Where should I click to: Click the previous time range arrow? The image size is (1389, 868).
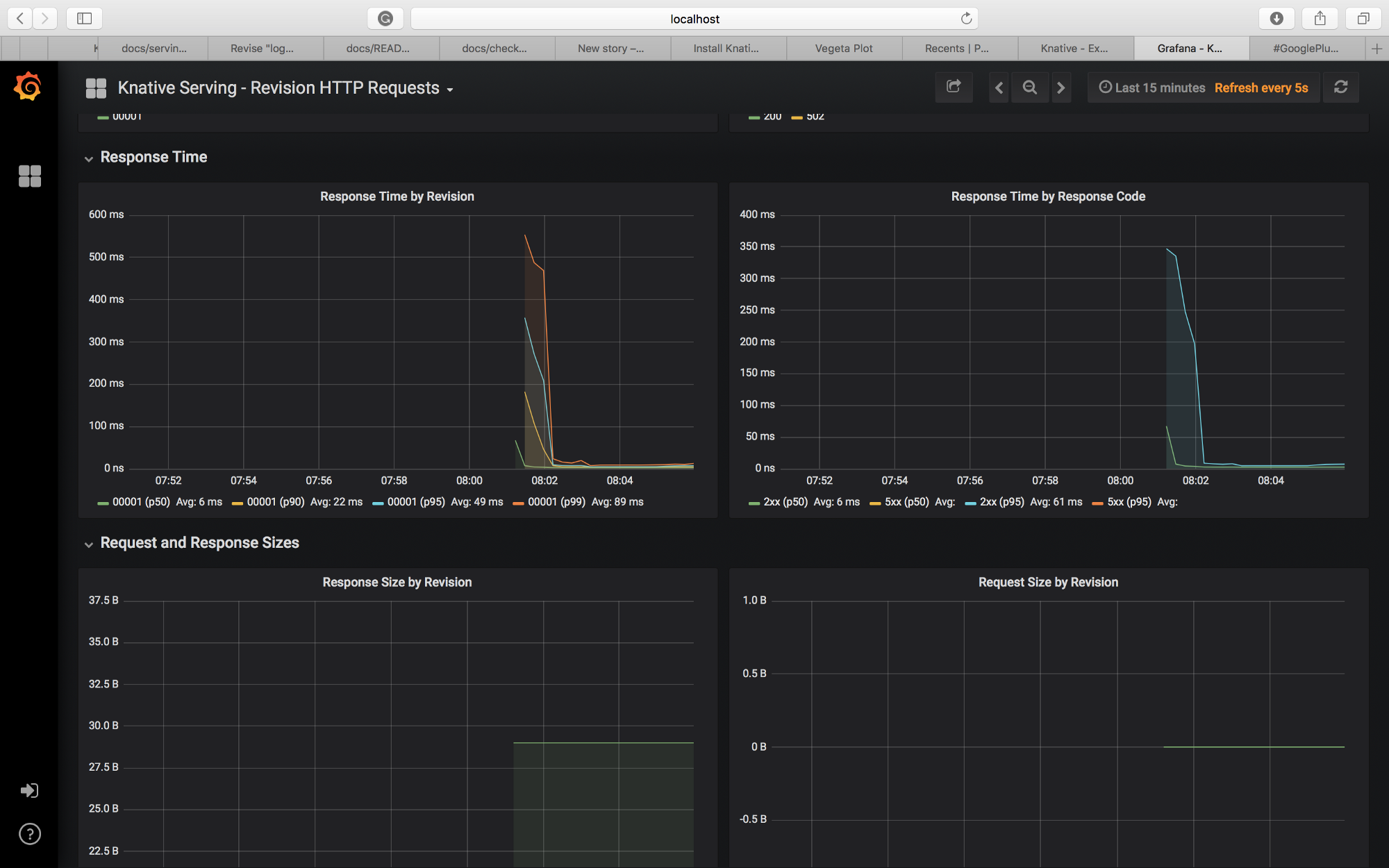(x=998, y=87)
